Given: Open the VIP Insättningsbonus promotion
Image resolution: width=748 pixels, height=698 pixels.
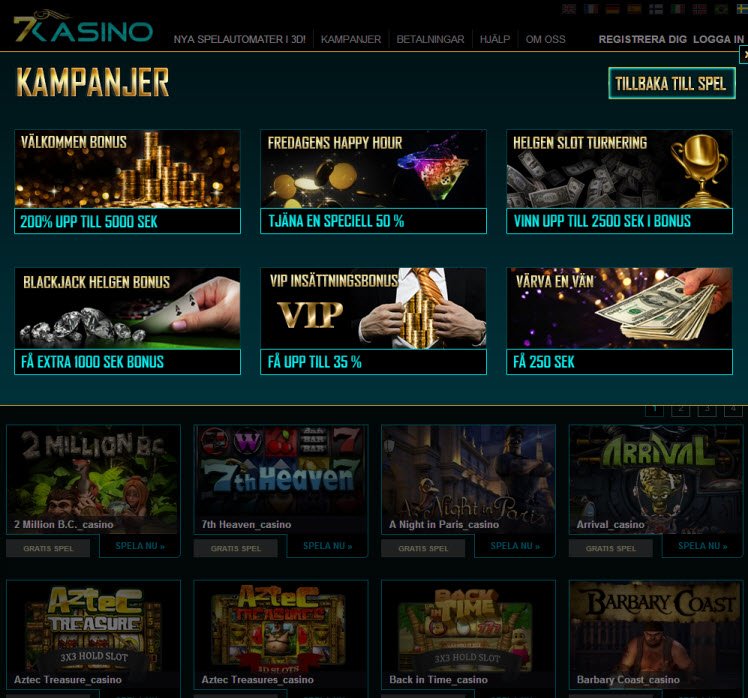Looking at the screenshot, I should point(374,321).
